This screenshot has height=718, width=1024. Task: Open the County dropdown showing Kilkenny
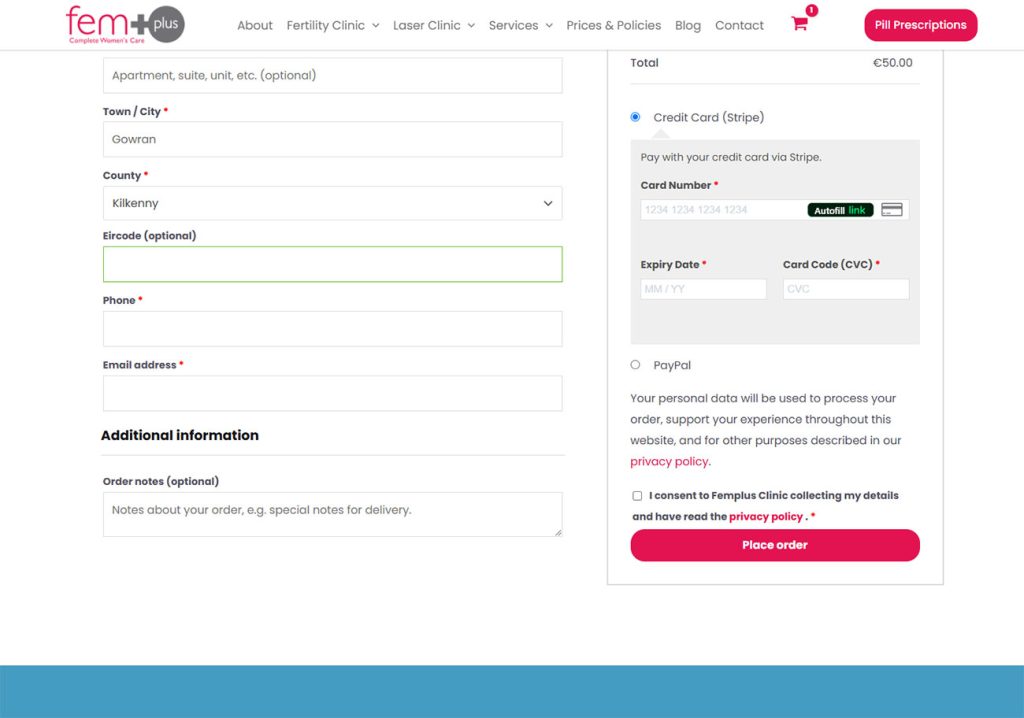pos(332,203)
